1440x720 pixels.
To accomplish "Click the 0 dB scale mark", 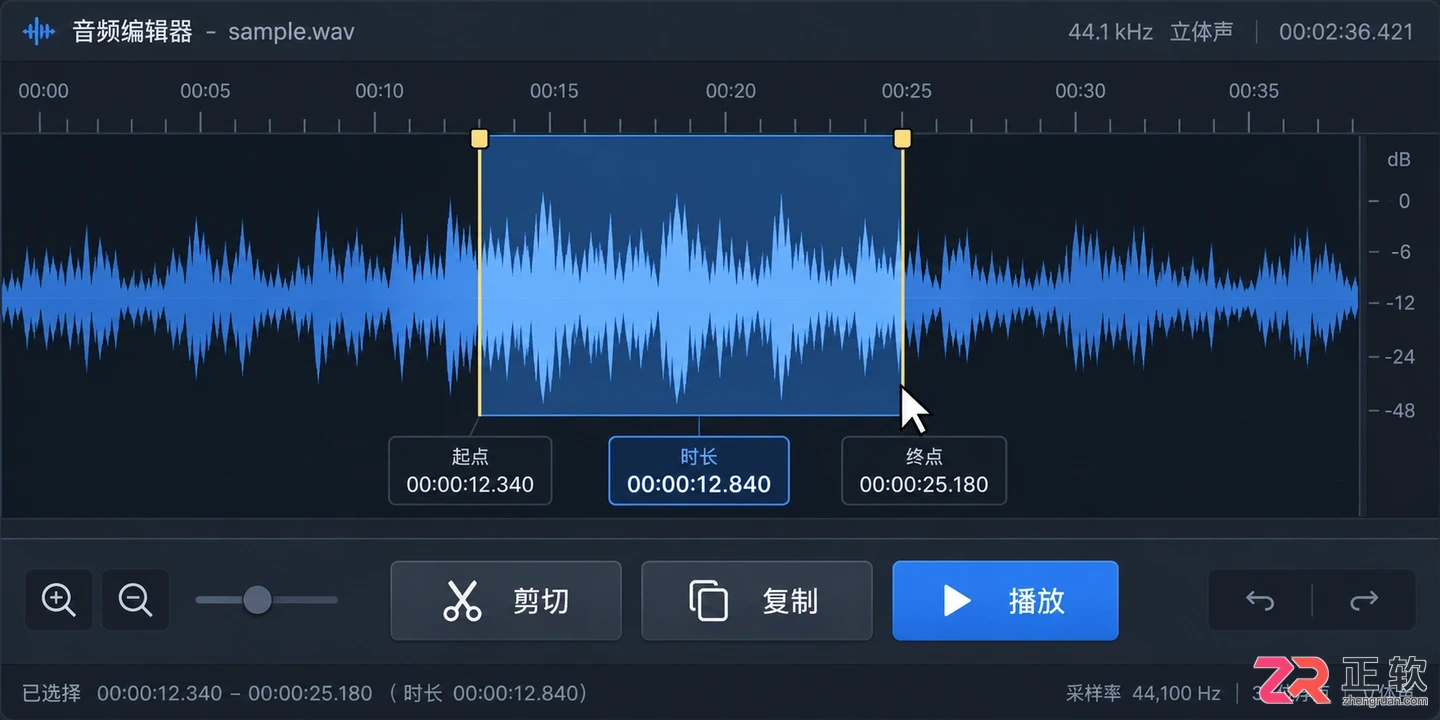I will pos(1405,201).
